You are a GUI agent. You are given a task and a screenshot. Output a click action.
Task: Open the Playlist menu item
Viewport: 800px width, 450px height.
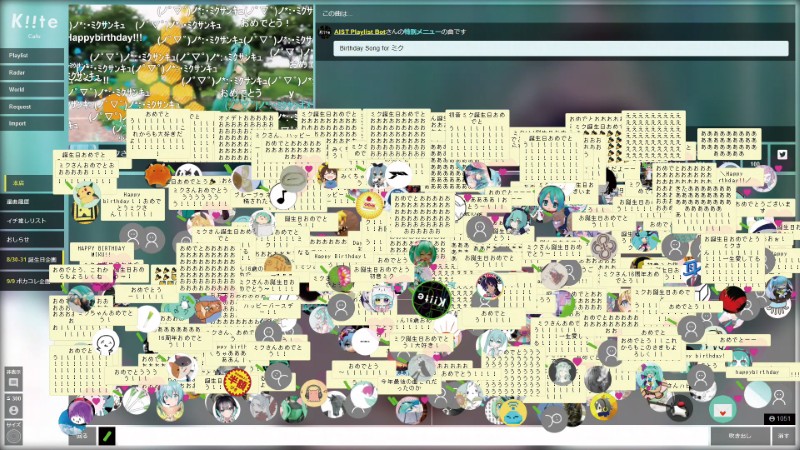coord(32,55)
